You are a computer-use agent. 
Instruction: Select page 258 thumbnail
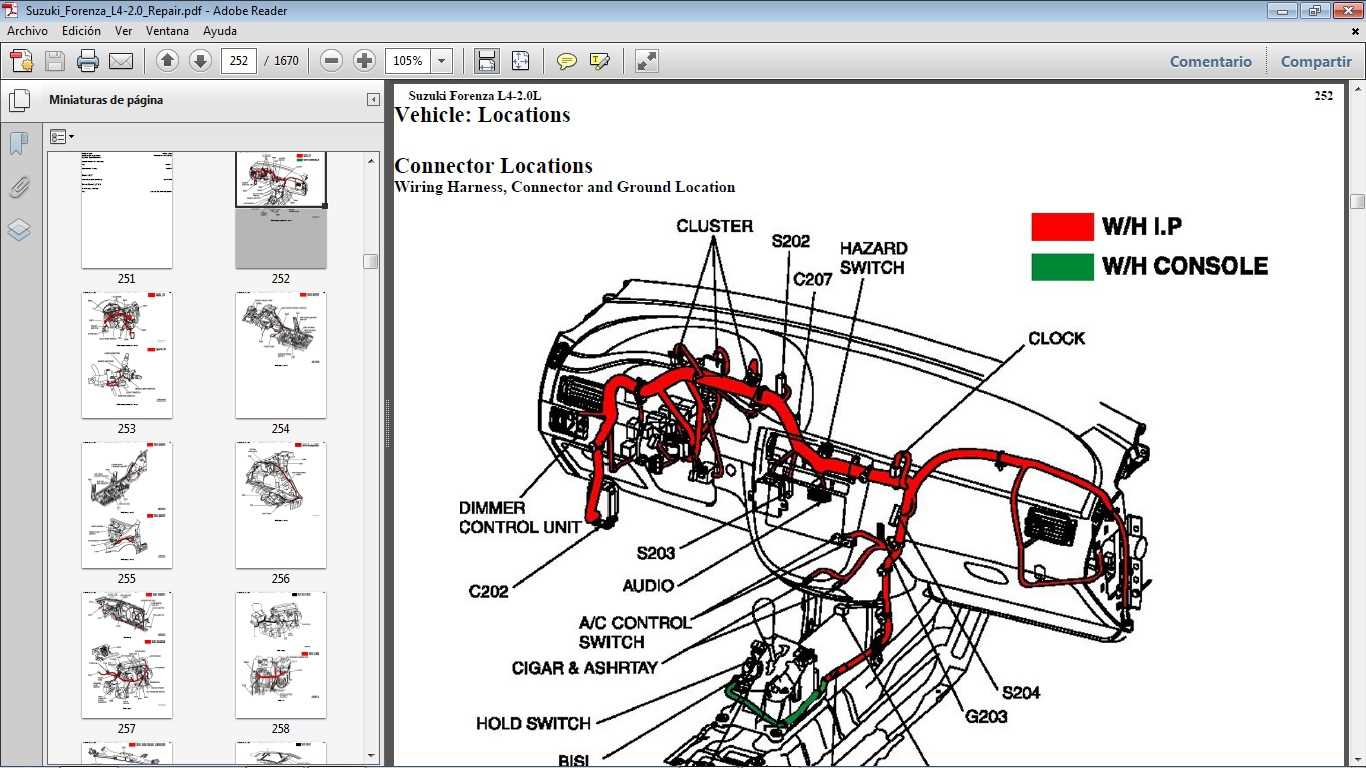[x=281, y=655]
